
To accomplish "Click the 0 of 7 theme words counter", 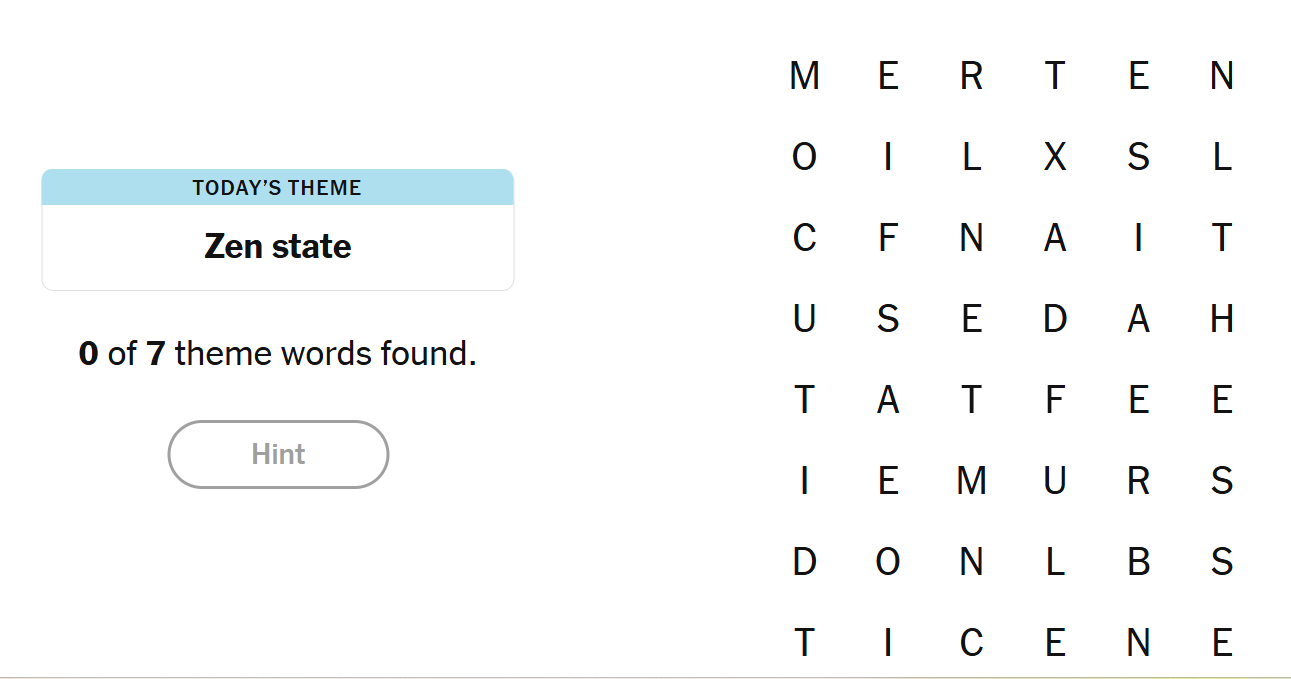I will (x=278, y=353).
